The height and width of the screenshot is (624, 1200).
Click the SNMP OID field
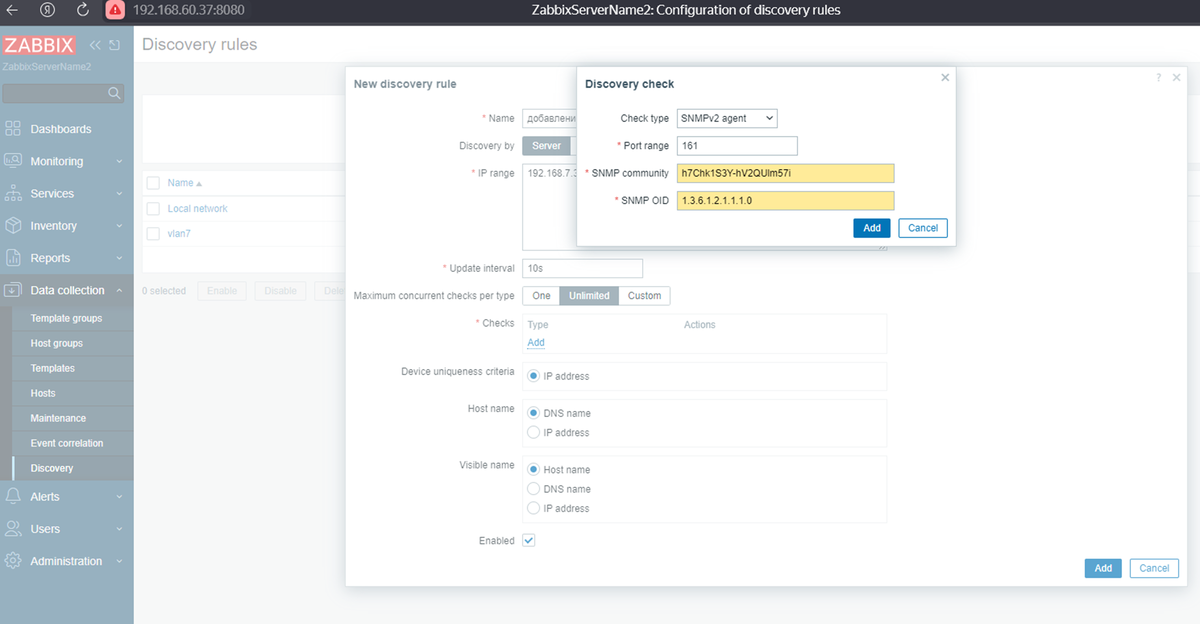click(x=785, y=201)
